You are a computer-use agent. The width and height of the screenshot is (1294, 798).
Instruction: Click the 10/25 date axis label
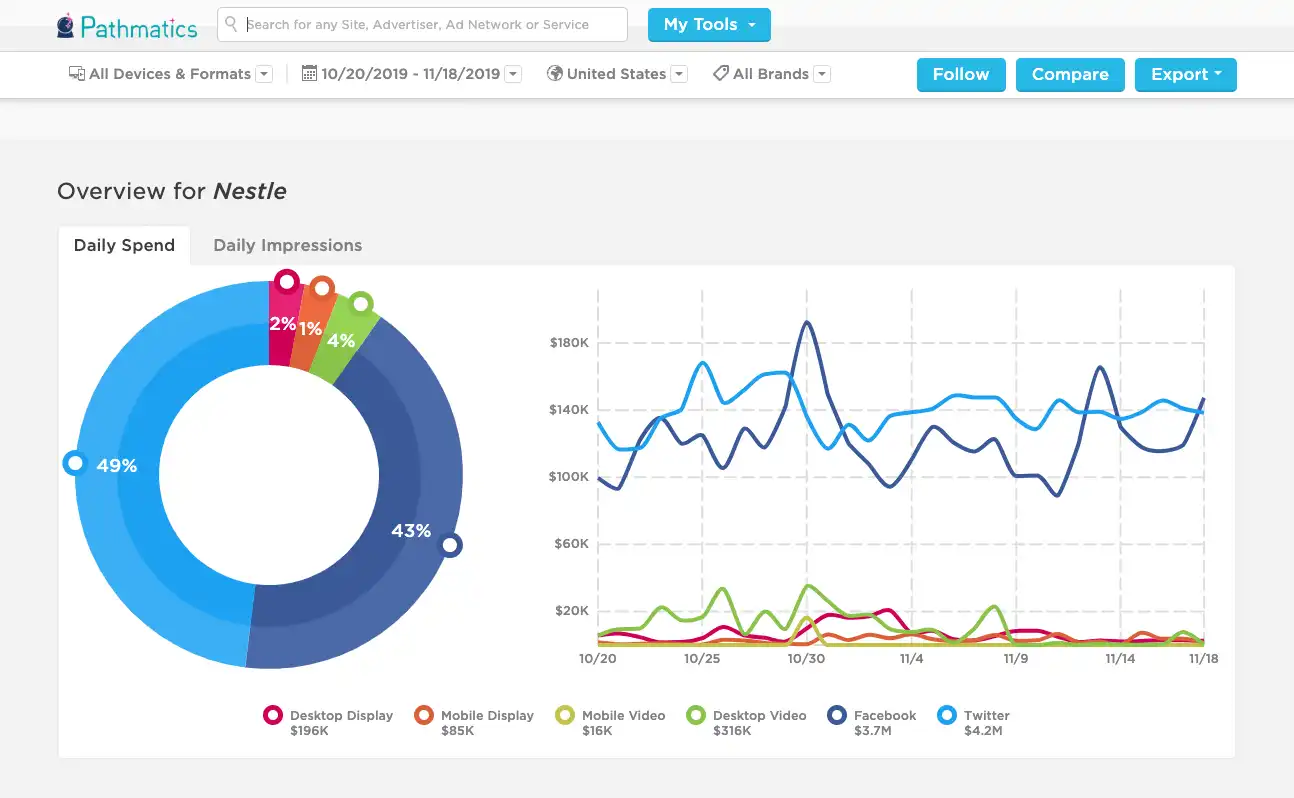tap(702, 659)
